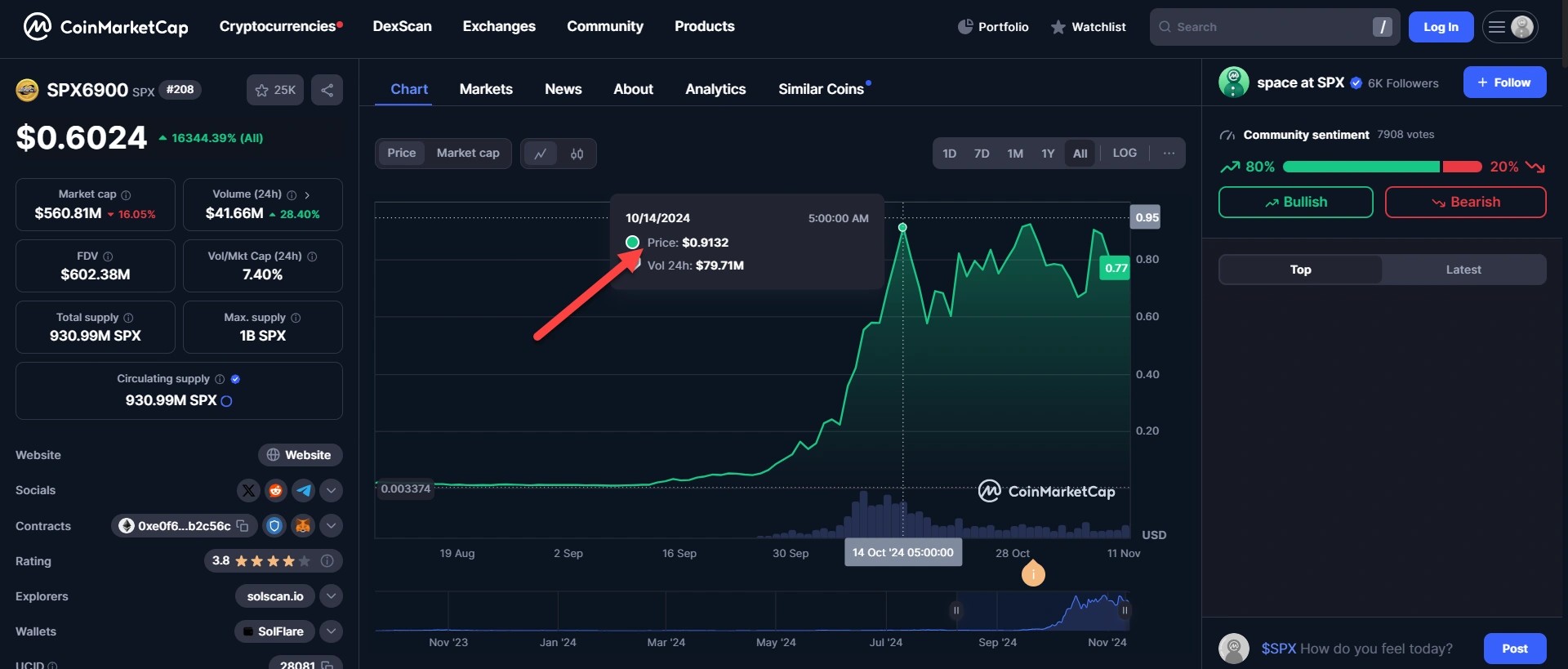Add SPX6900 to watchlist via star button

(274, 90)
